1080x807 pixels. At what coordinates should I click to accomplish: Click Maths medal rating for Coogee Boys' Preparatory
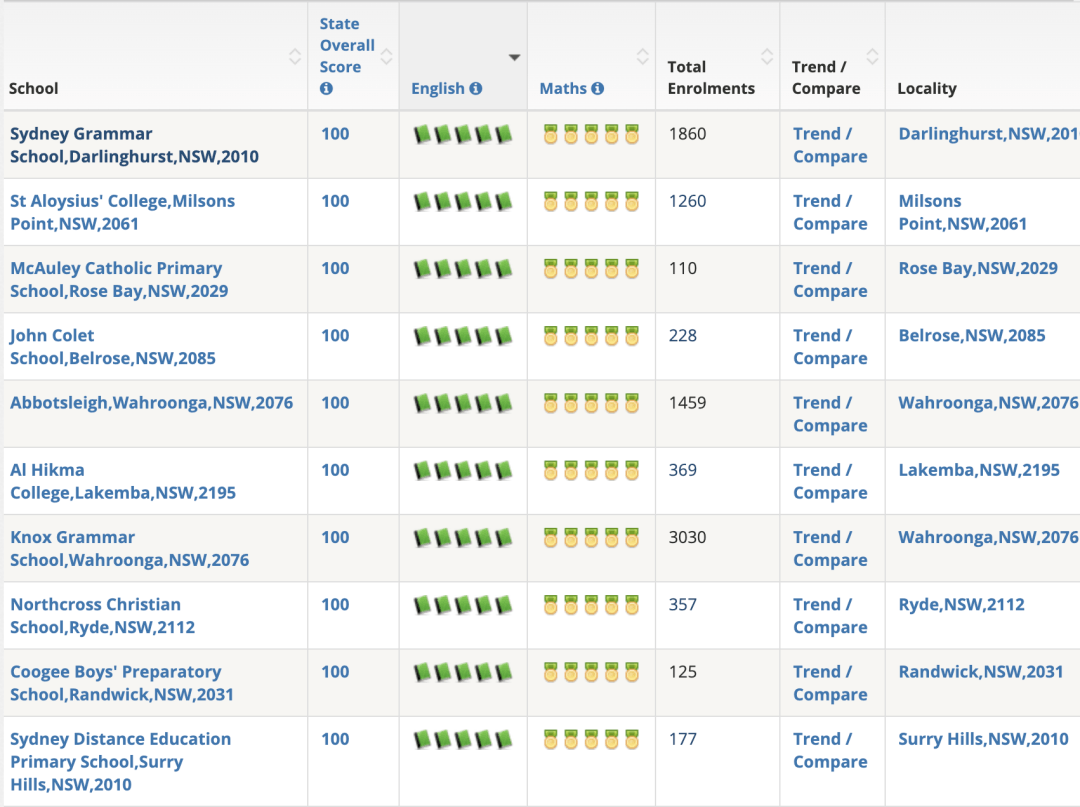click(591, 671)
